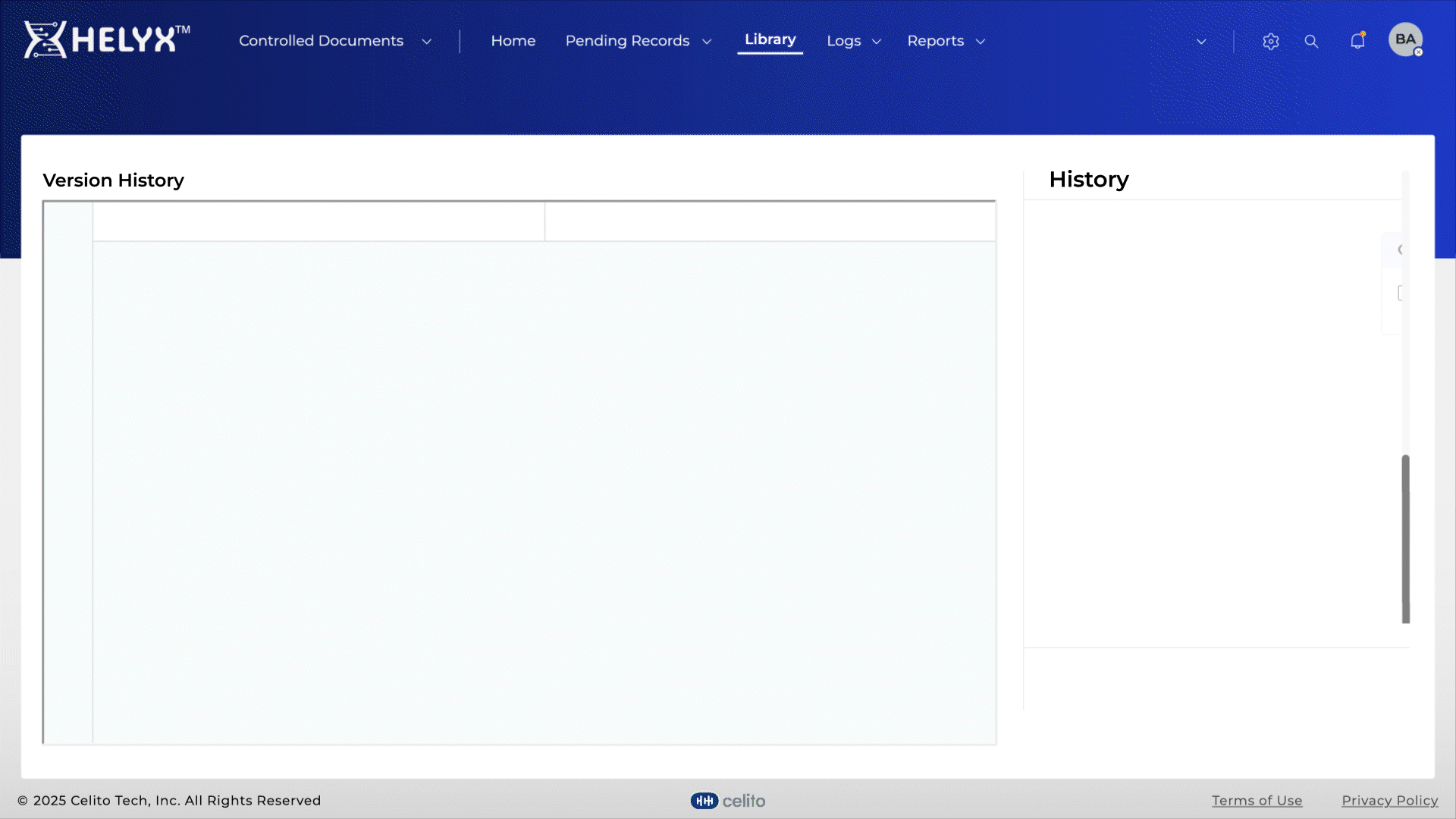Open the unlabeled chevron left of settings

pos(1201,42)
